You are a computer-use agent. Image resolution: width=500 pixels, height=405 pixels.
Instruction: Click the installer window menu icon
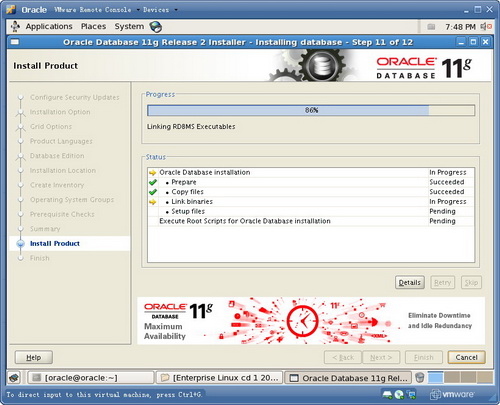click(x=15, y=42)
